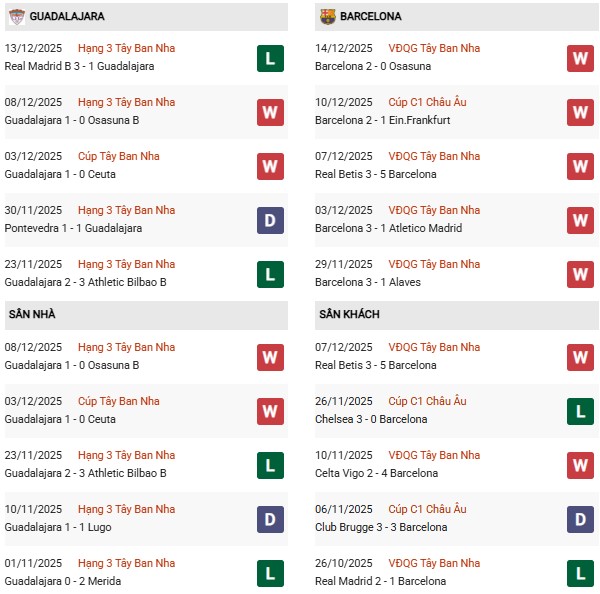Click the BARCELONA team header title
Screen dimensions: 600x594
pyautogui.click(x=371, y=17)
